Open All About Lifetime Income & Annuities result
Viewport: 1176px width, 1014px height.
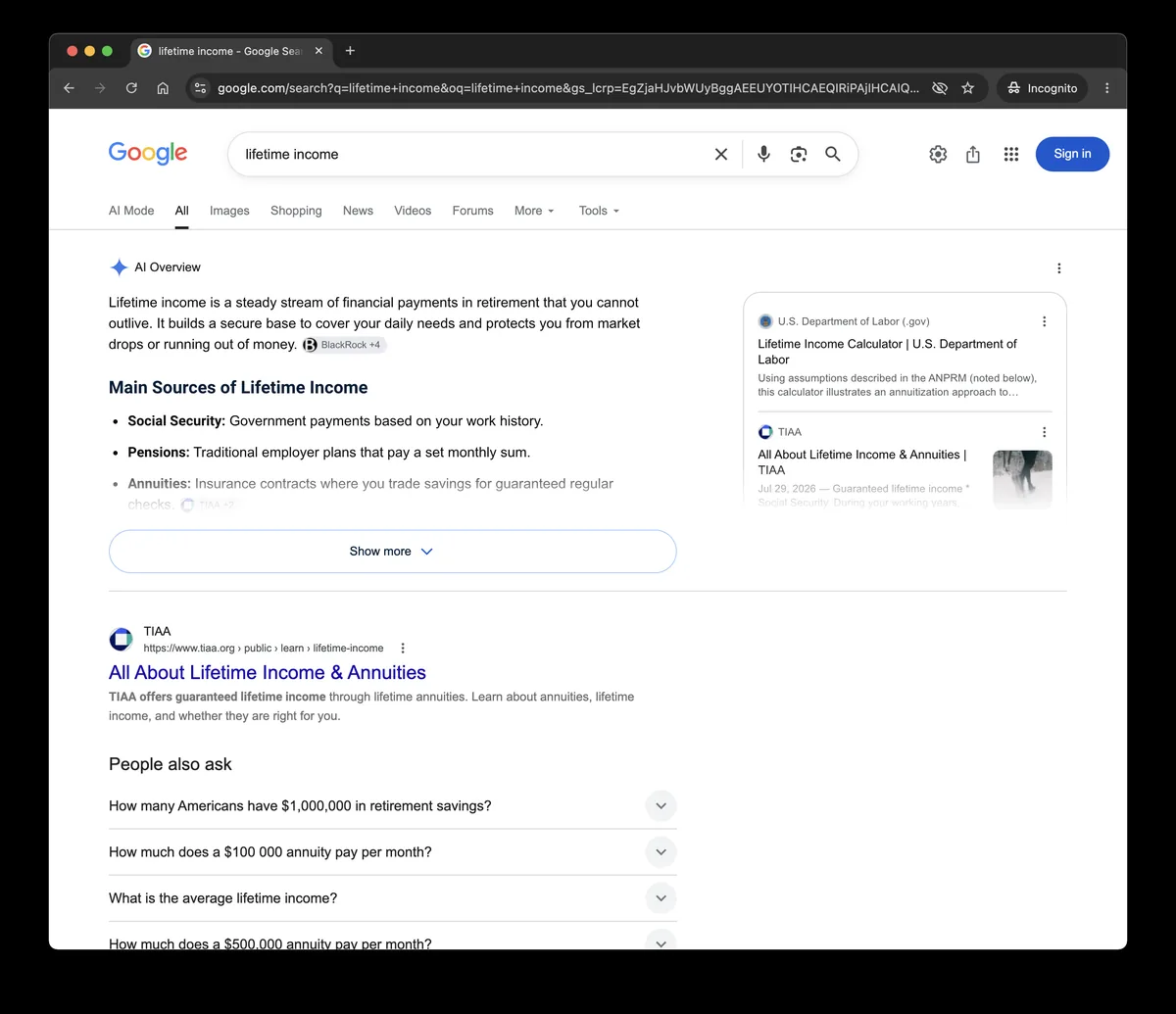pos(268,672)
